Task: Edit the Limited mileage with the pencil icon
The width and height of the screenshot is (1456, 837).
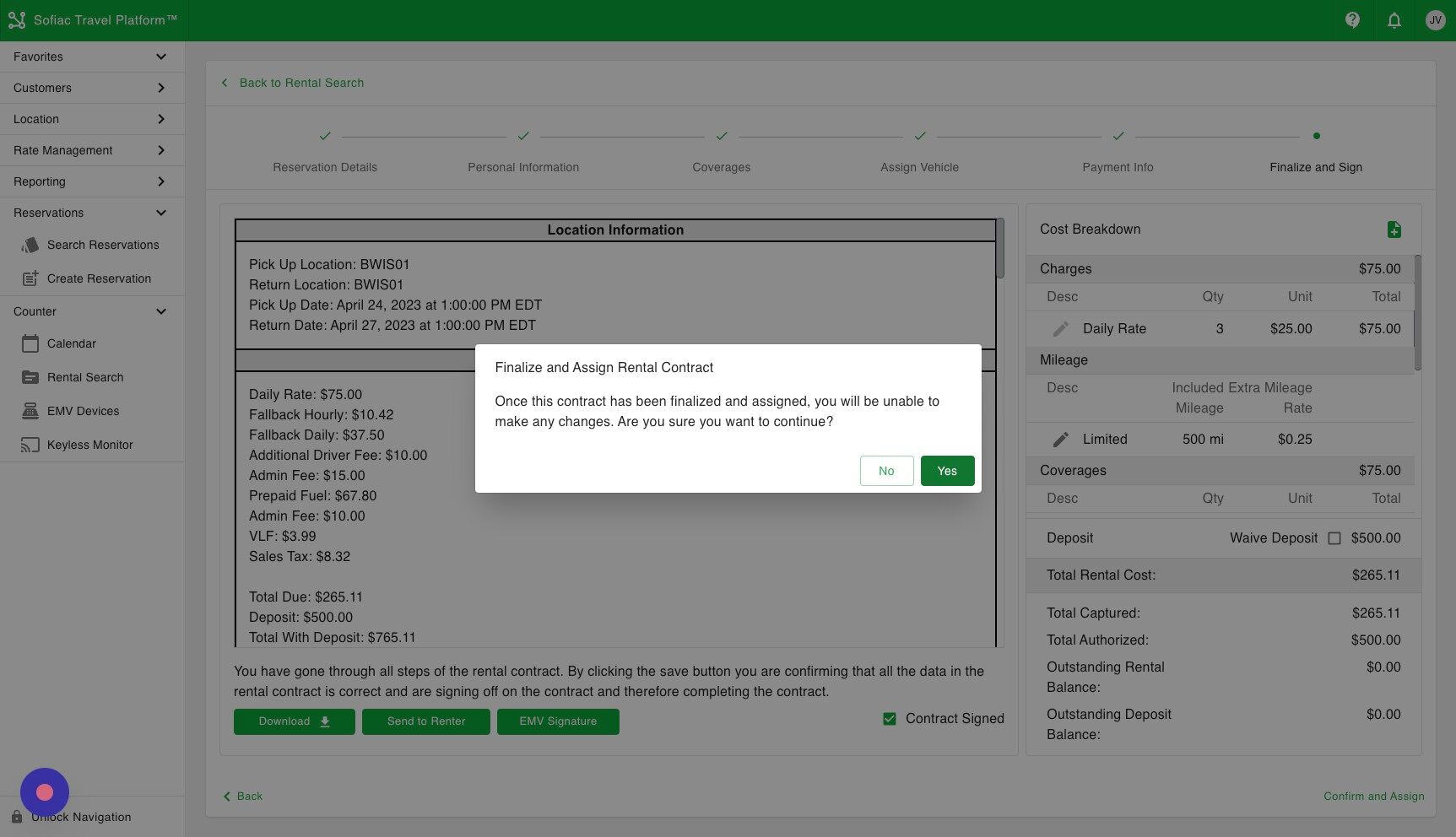Action: pyautogui.click(x=1061, y=439)
